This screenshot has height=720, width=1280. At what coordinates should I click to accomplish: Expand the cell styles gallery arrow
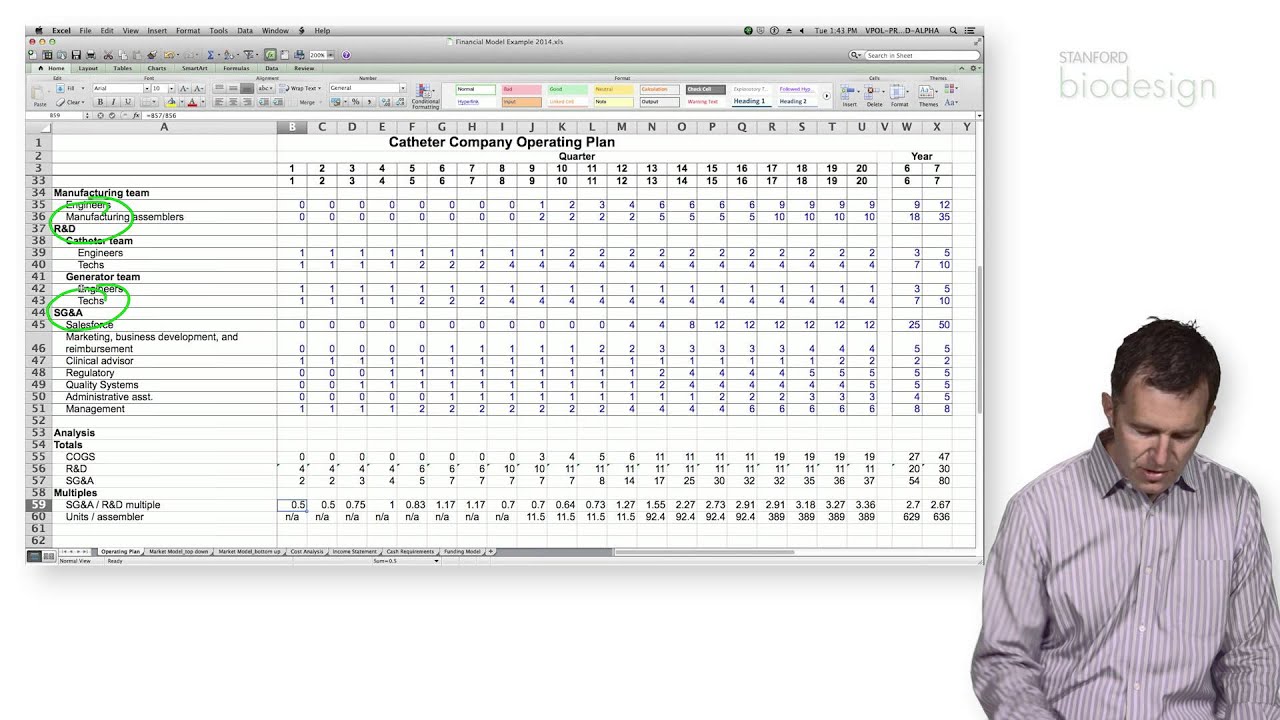pyautogui.click(x=826, y=95)
